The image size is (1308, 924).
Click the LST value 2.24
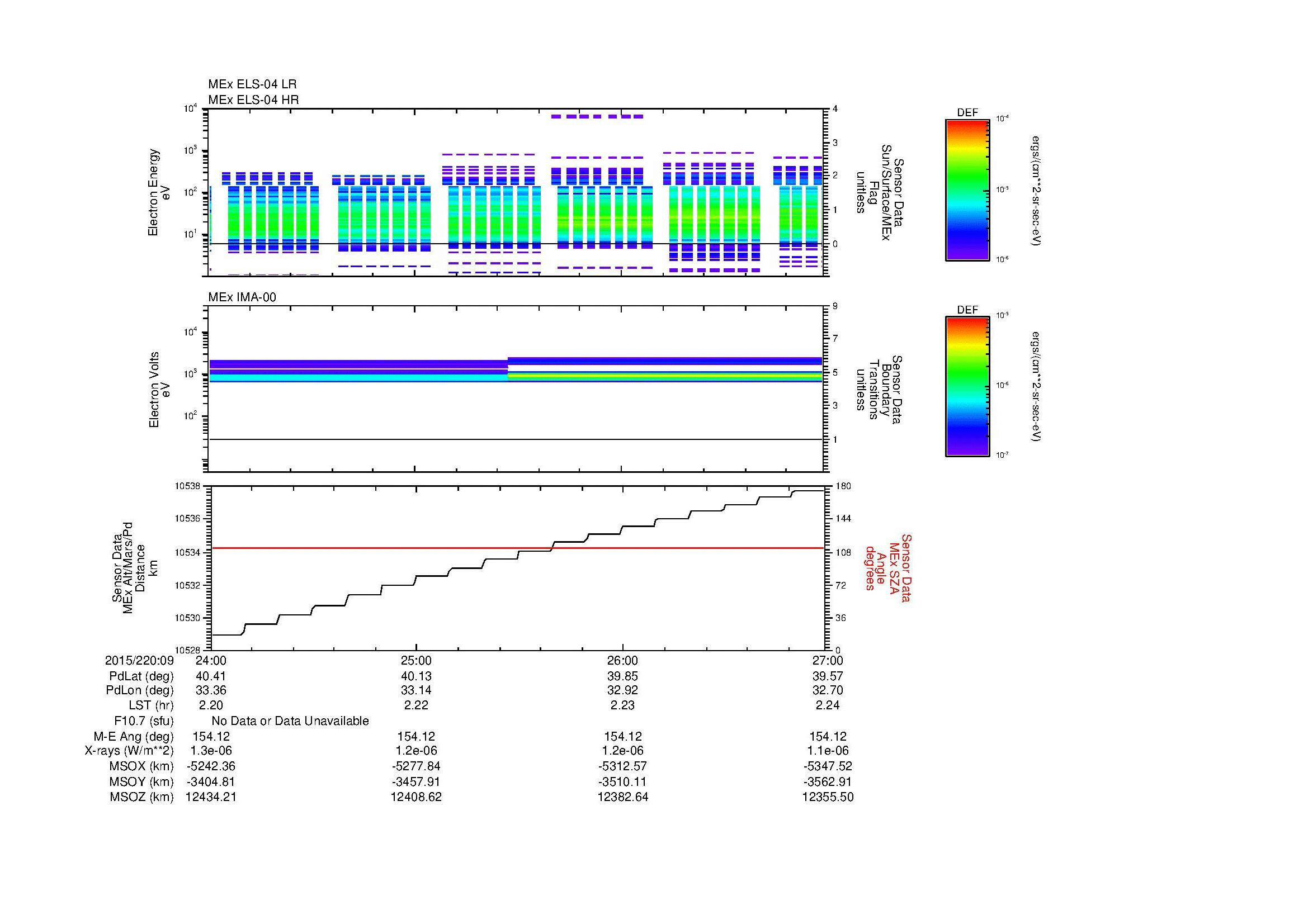828,705
